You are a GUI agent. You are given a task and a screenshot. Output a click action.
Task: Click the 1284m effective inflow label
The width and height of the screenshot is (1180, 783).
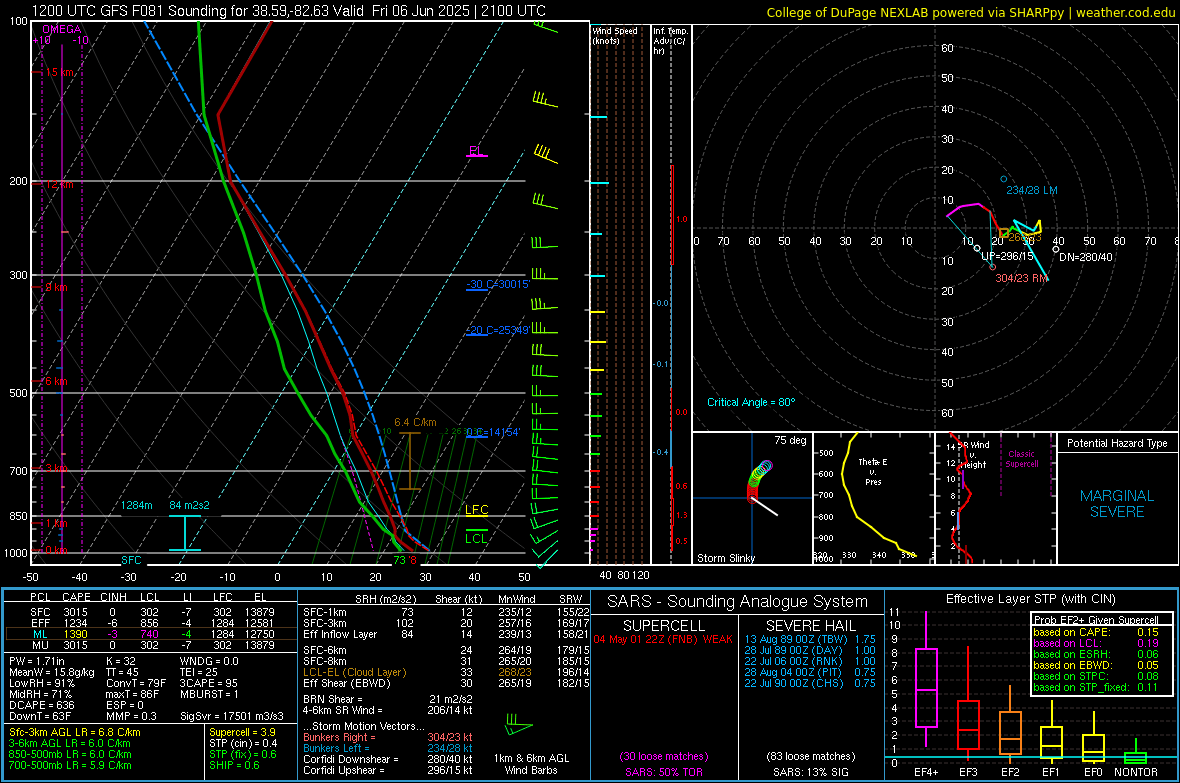pos(137,505)
